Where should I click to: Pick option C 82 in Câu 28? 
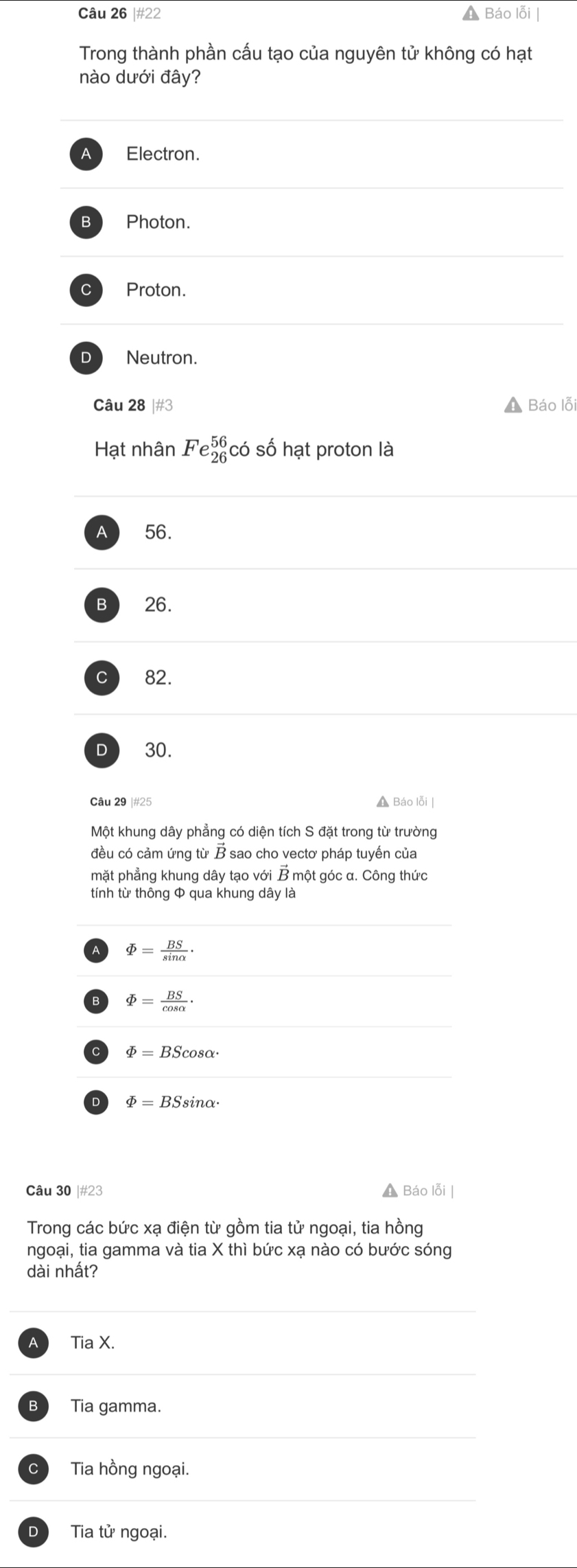[x=325, y=678]
